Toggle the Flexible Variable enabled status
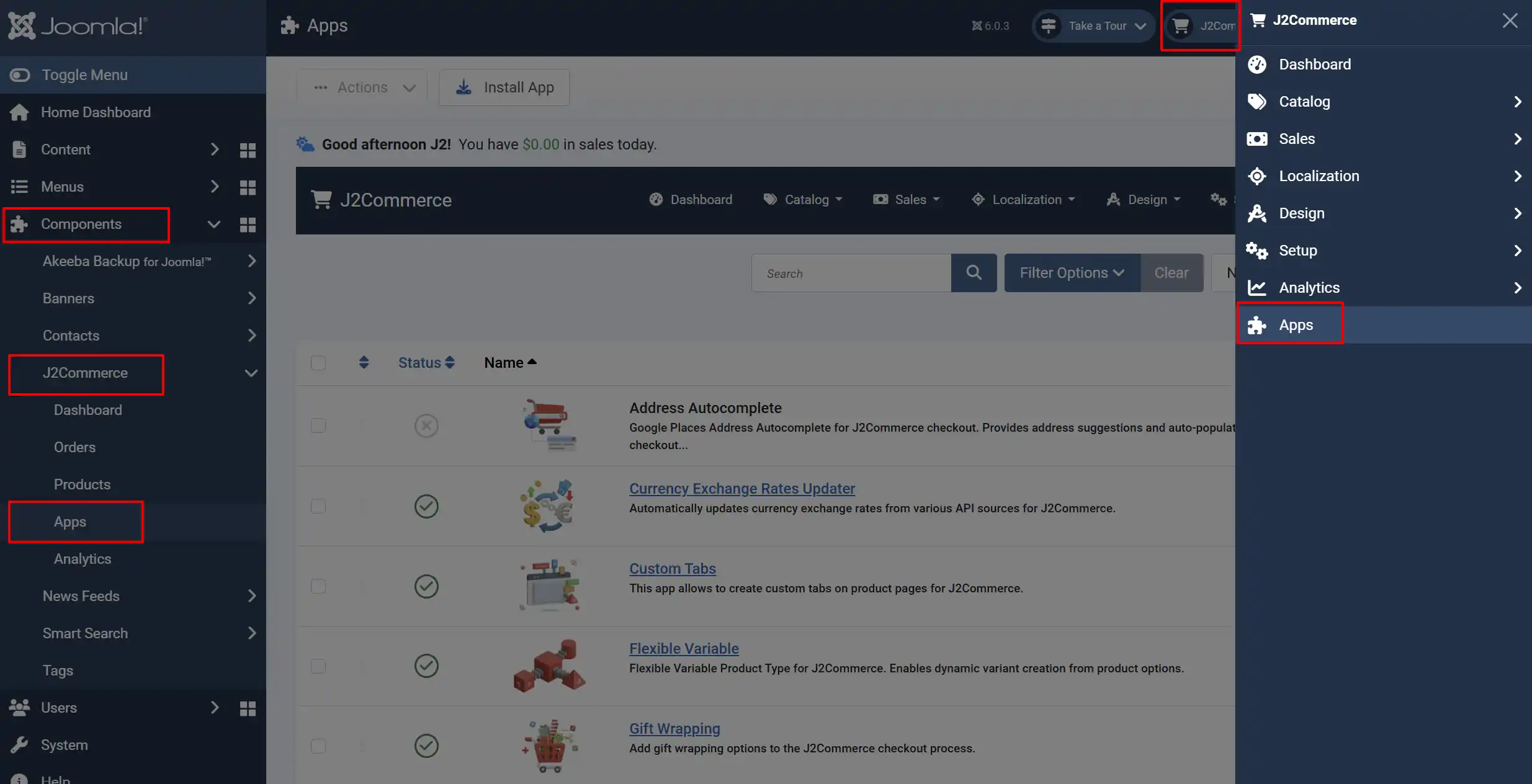The height and width of the screenshot is (784, 1532). click(426, 666)
